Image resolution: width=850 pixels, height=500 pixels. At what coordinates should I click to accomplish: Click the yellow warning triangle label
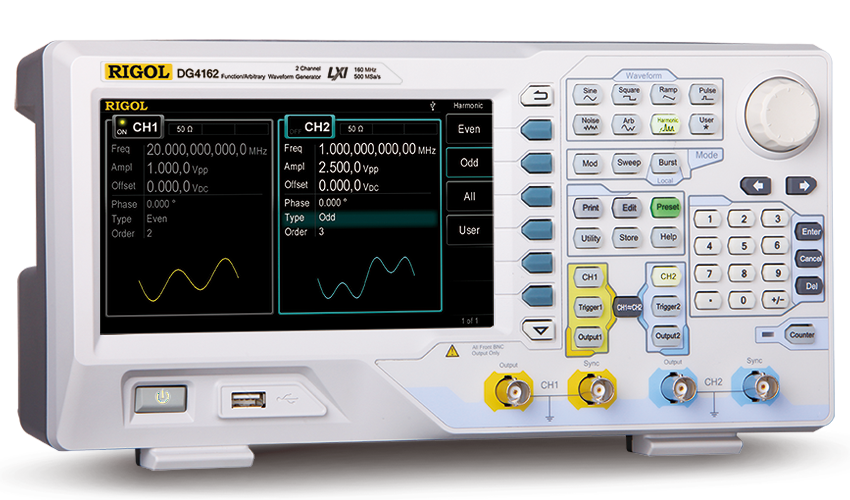(x=452, y=352)
